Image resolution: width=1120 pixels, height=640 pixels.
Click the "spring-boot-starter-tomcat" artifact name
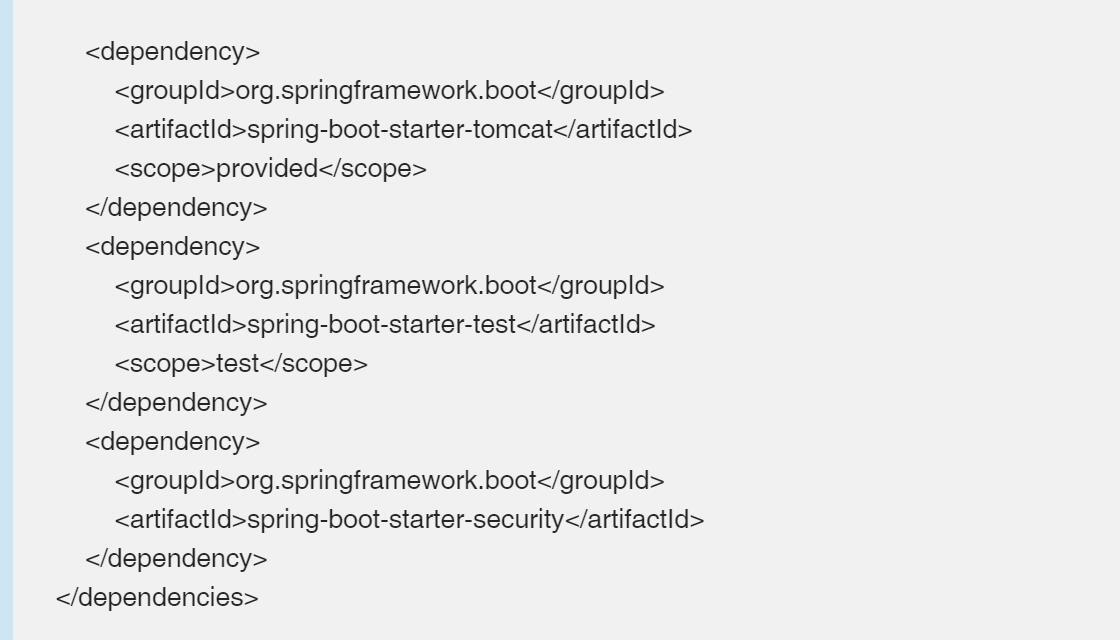click(x=400, y=130)
